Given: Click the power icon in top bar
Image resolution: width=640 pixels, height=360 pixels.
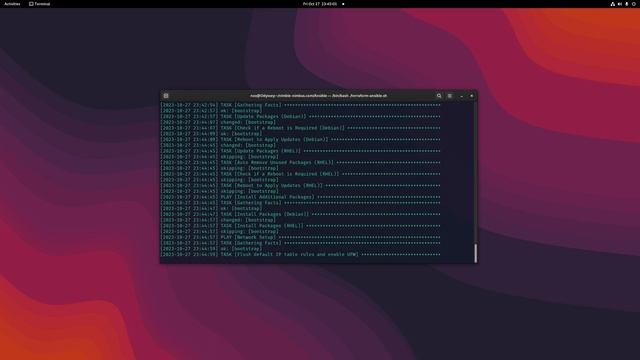Looking at the screenshot, I should 634,4.
